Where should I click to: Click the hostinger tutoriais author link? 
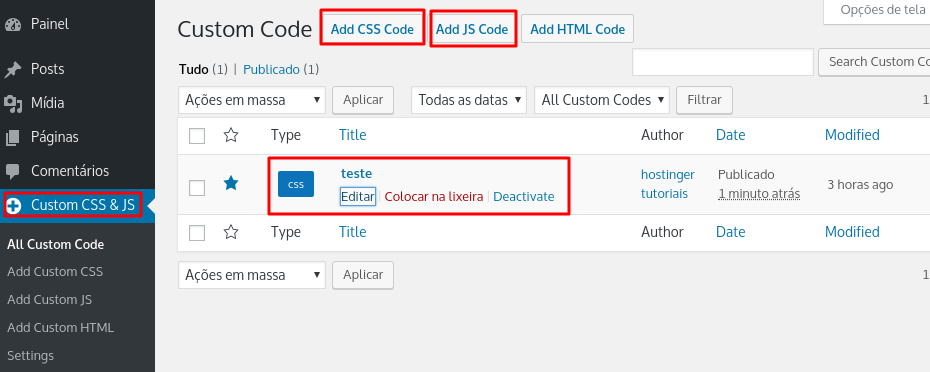668,184
